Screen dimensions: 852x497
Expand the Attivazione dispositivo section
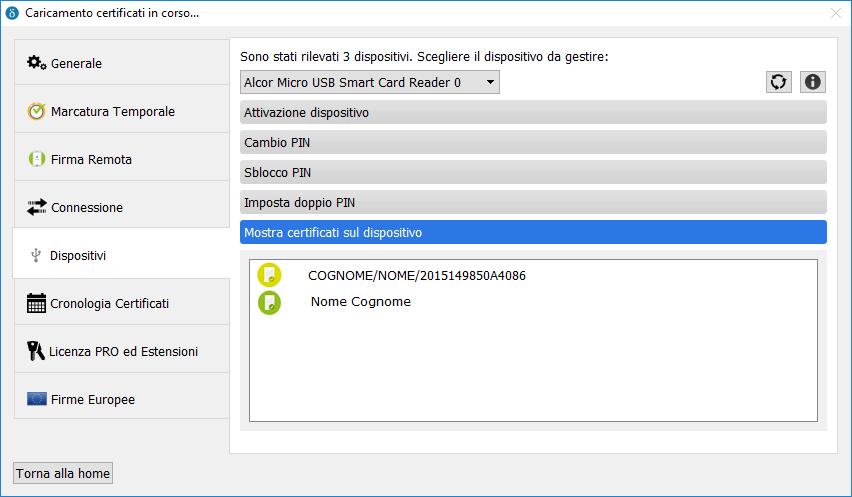pos(533,113)
